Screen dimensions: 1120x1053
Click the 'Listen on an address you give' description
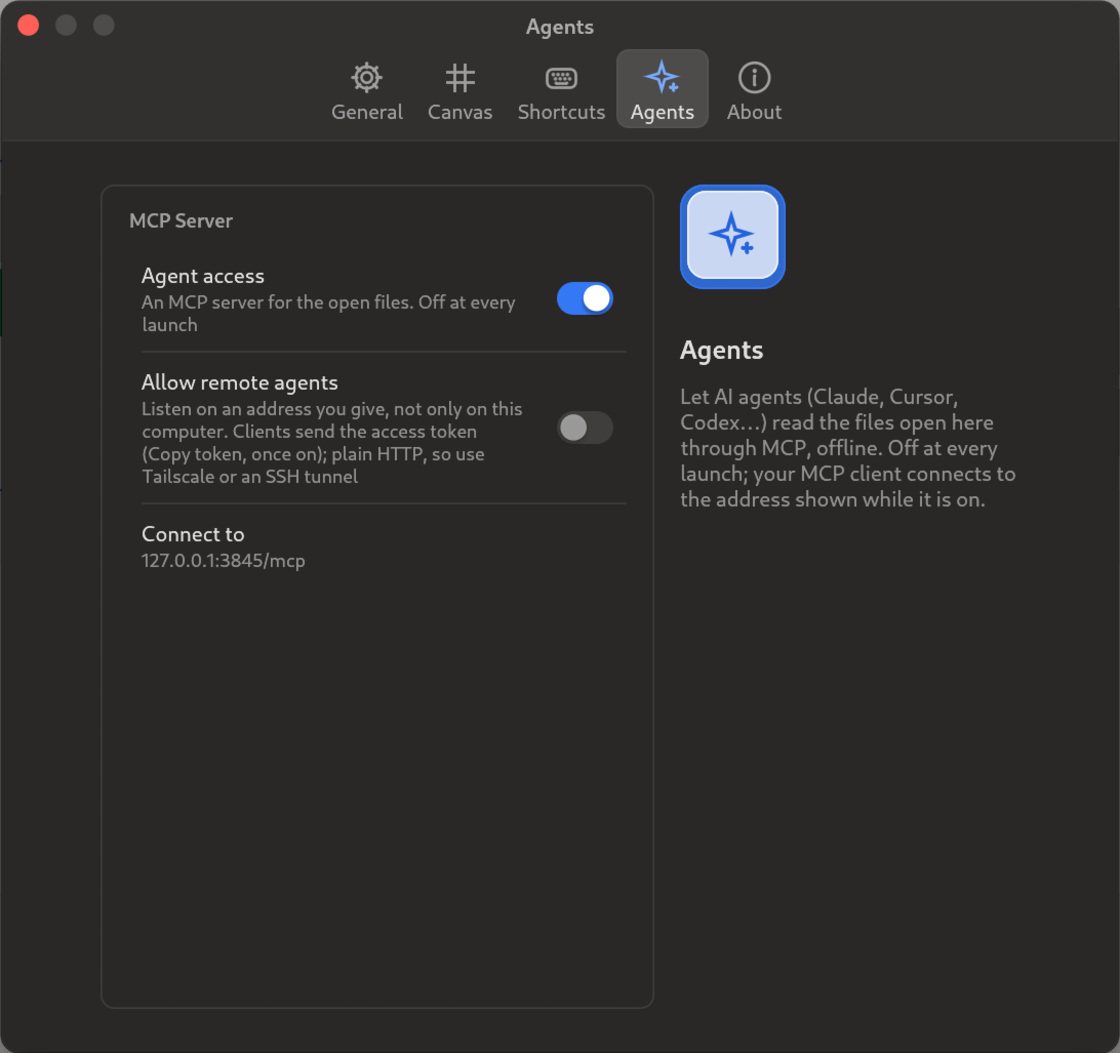click(331, 443)
